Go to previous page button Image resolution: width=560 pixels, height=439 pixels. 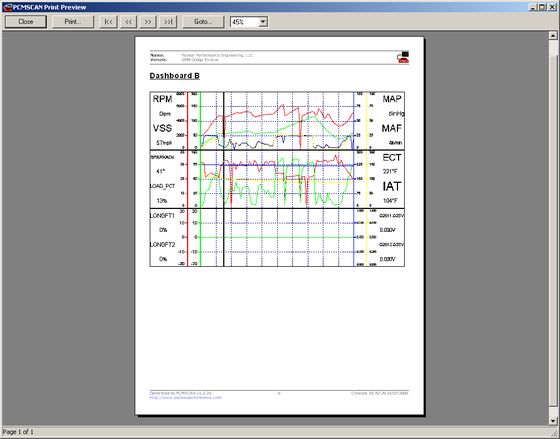tap(129, 22)
